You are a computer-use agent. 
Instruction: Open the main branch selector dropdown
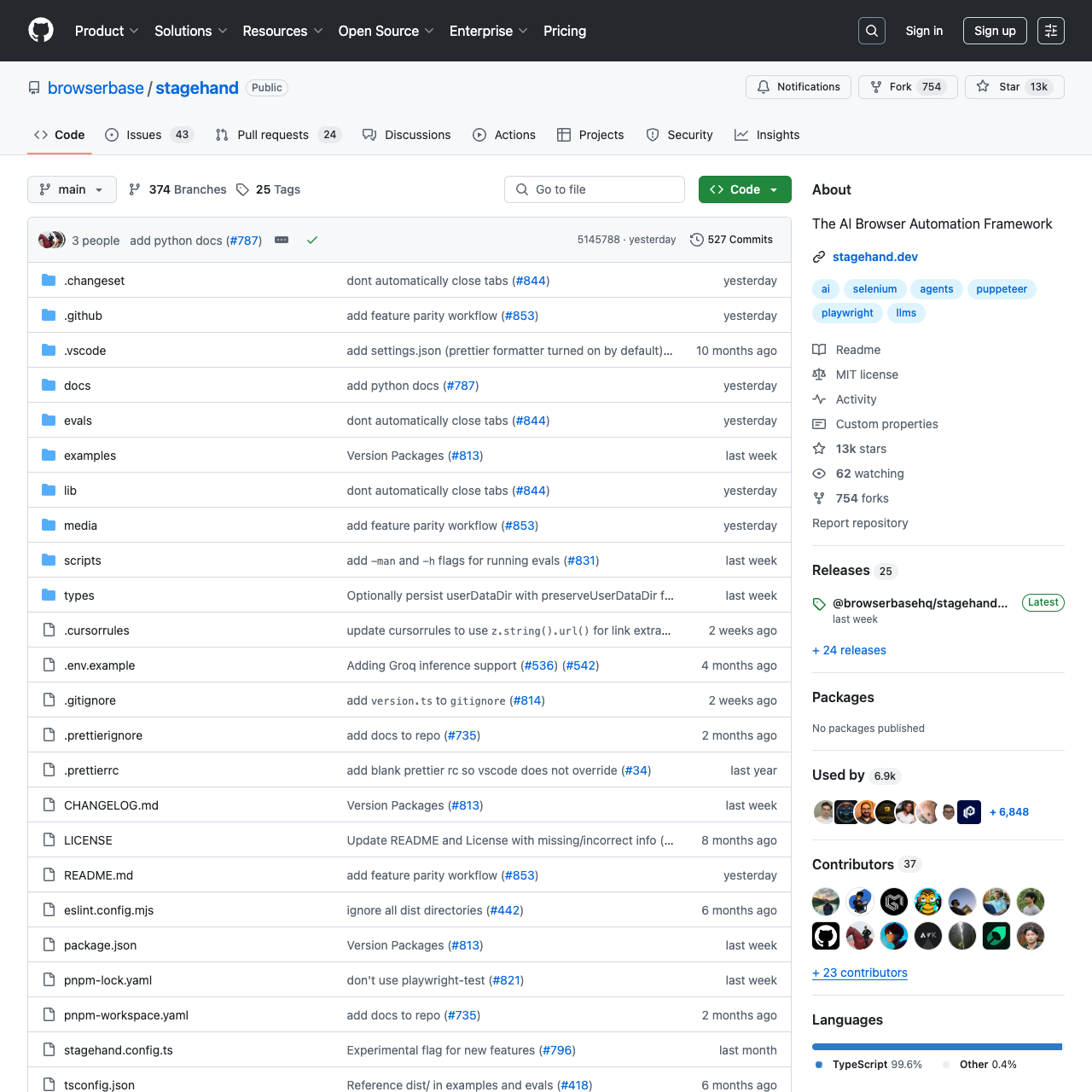point(72,189)
